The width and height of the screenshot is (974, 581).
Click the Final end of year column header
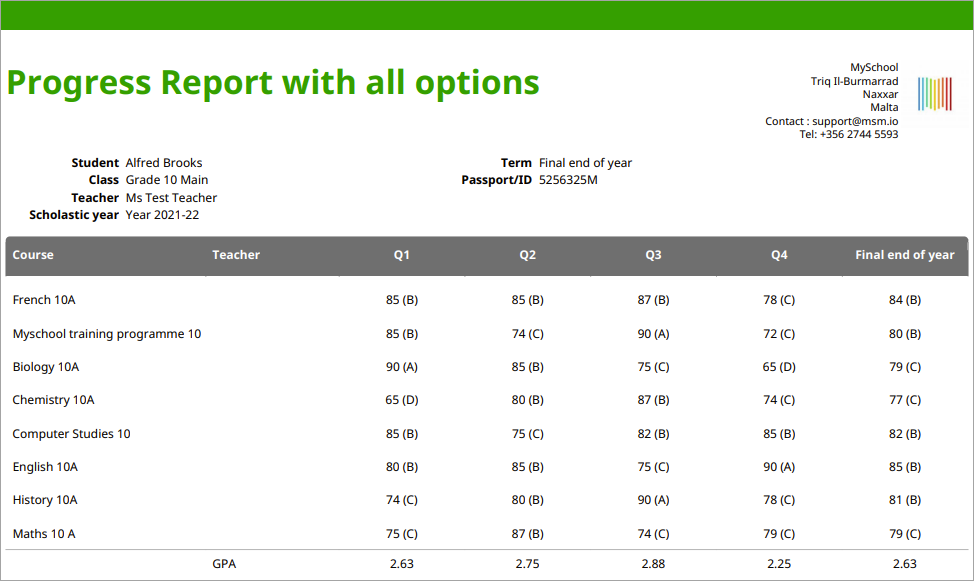pyautogui.click(x=904, y=255)
